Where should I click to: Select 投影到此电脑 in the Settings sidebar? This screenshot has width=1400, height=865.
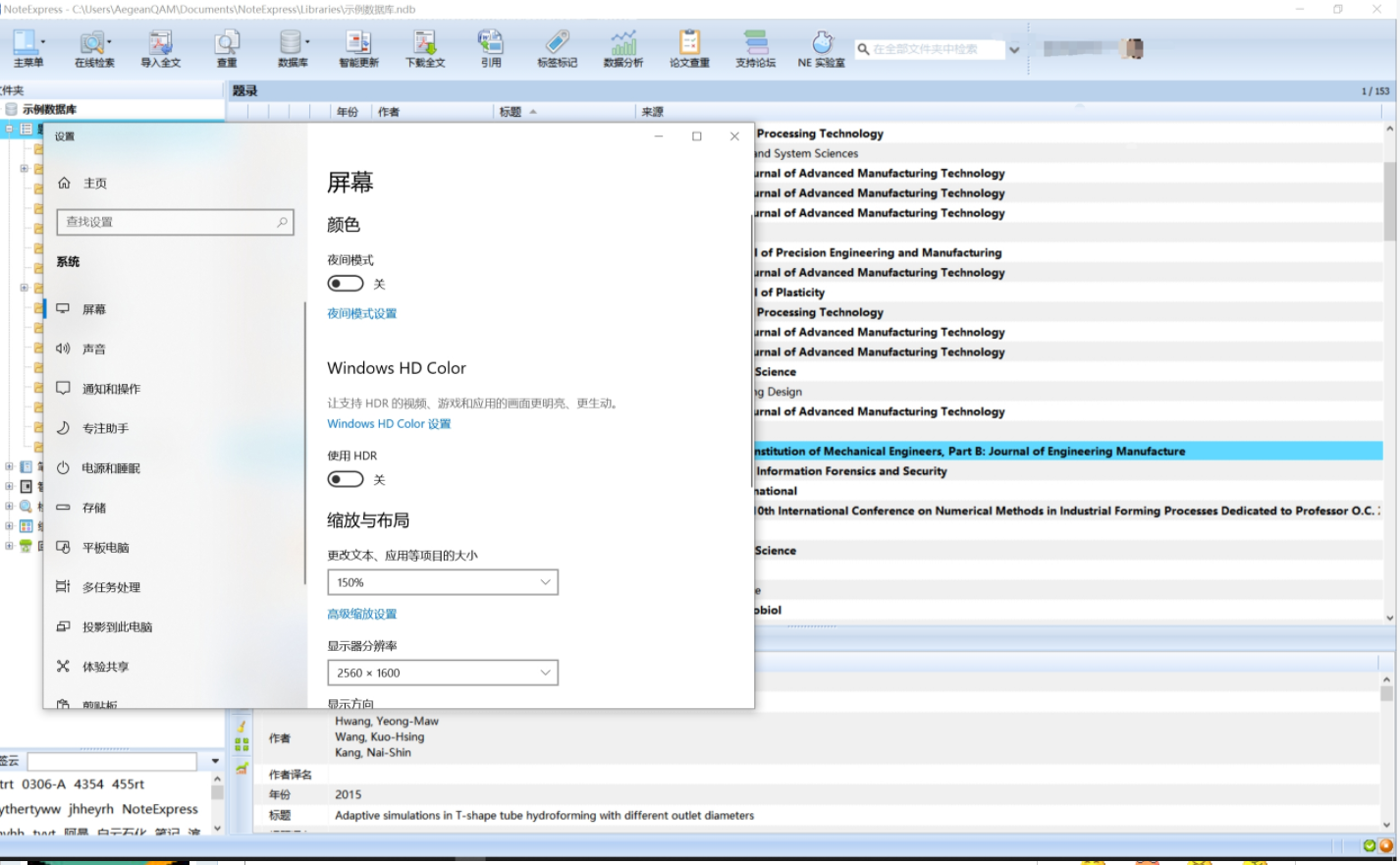pyautogui.click(x=174, y=626)
